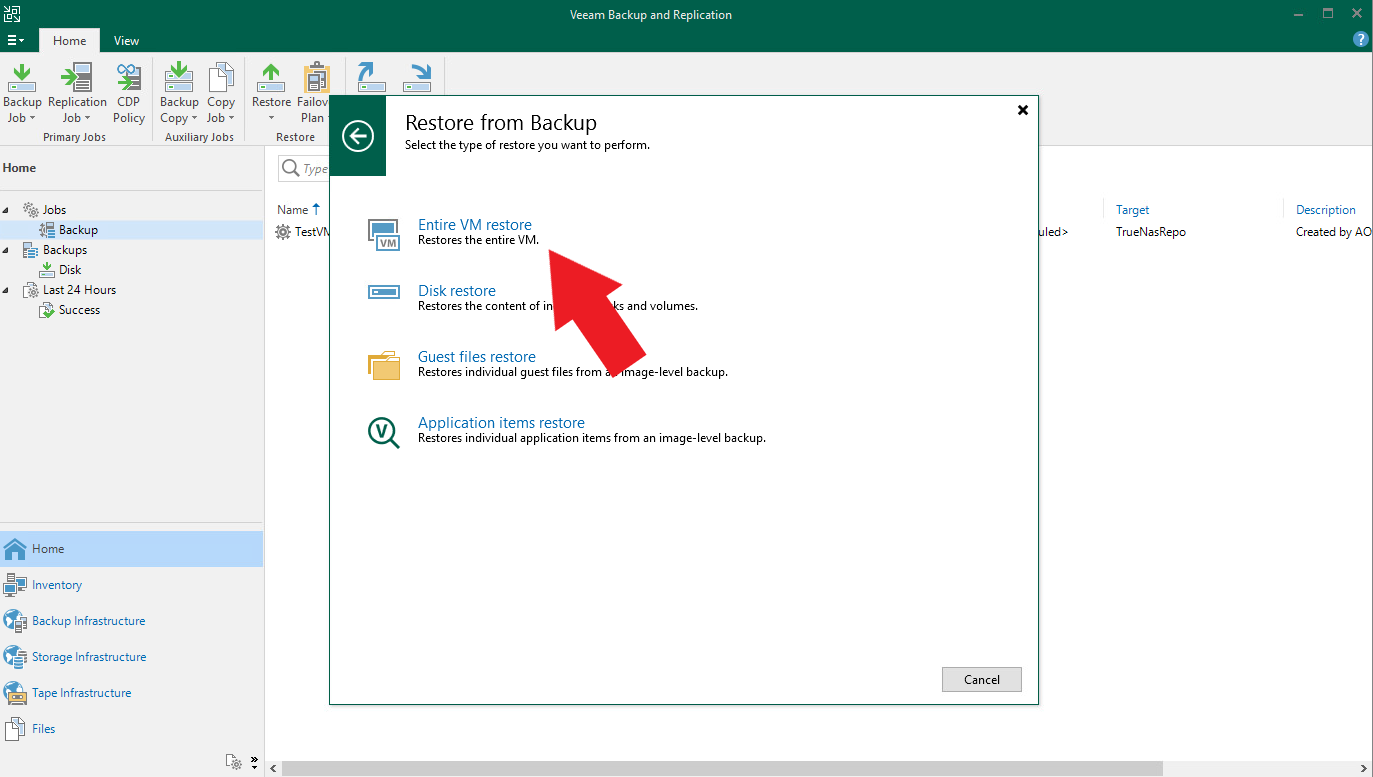Click the TrueNasRepo target cell
Image resolution: width=1373 pixels, height=777 pixels.
click(1151, 232)
